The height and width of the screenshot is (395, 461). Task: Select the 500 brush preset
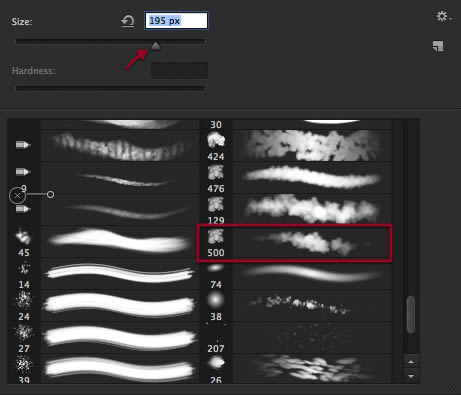[x=295, y=242]
